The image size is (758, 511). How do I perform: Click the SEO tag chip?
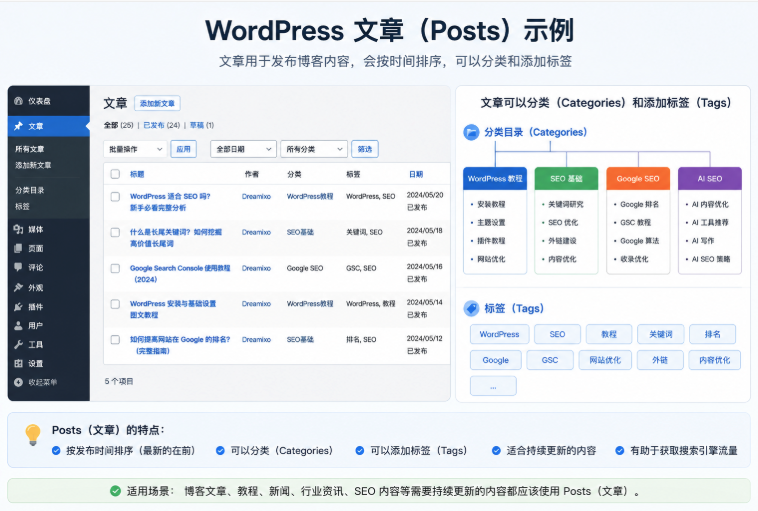click(557, 334)
